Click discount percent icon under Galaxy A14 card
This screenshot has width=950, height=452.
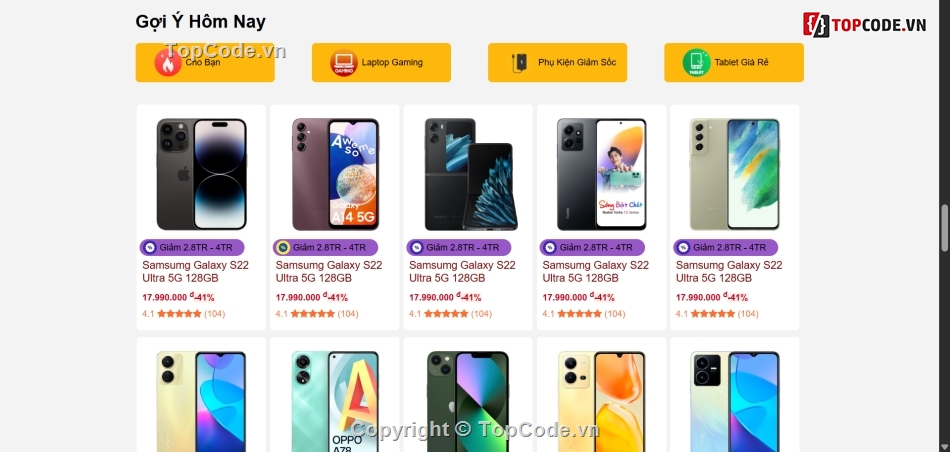click(x=283, y=247)
